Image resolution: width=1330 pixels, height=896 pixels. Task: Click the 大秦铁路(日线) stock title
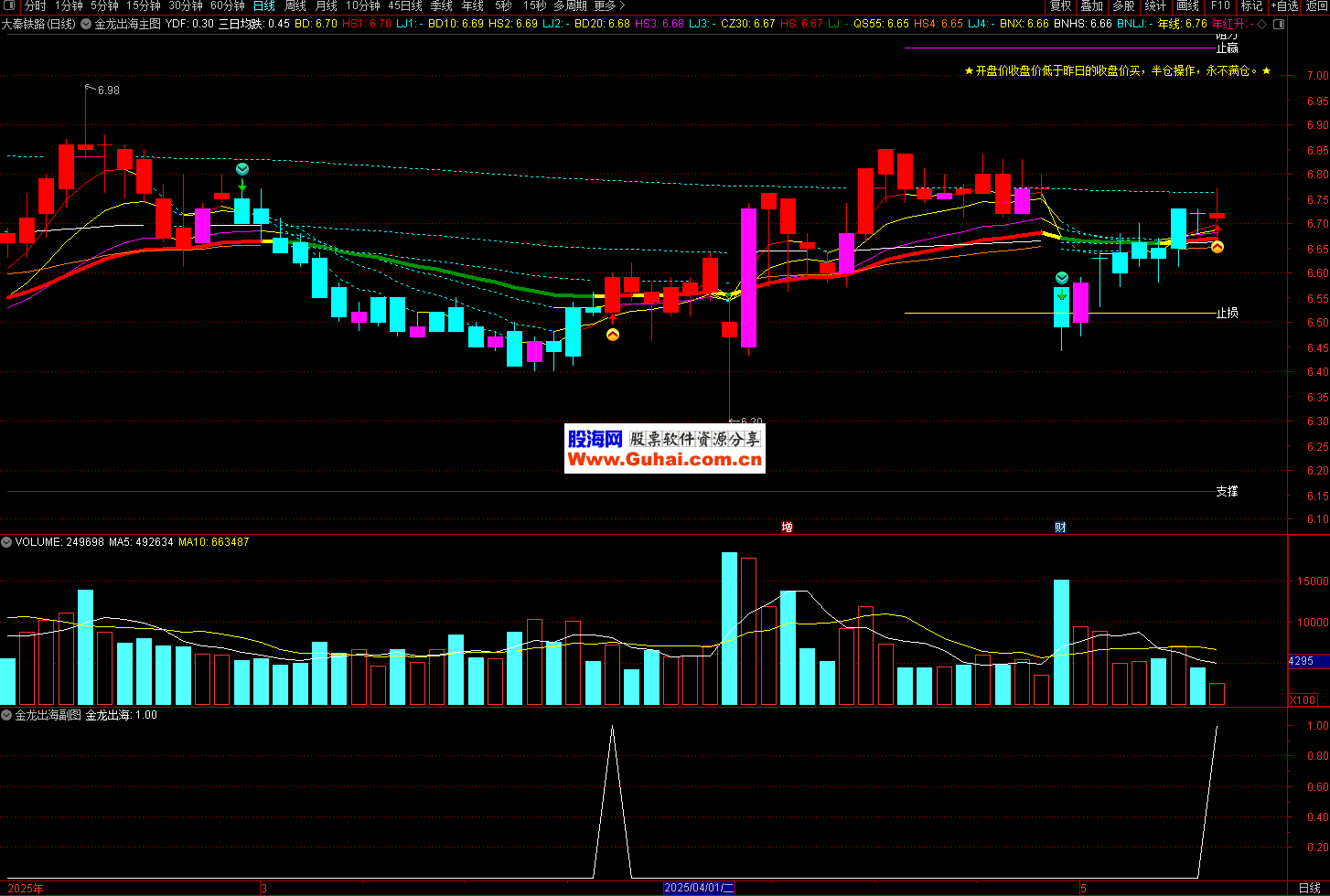(x=38, y=24)
